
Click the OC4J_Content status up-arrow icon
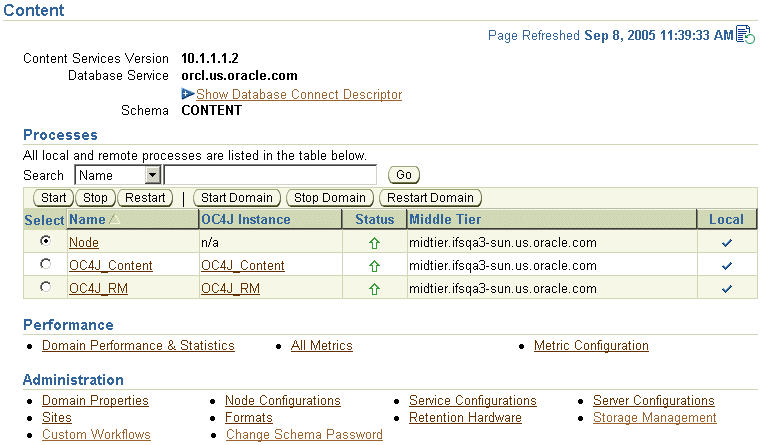pyautogui.click(x=374, y=266)
